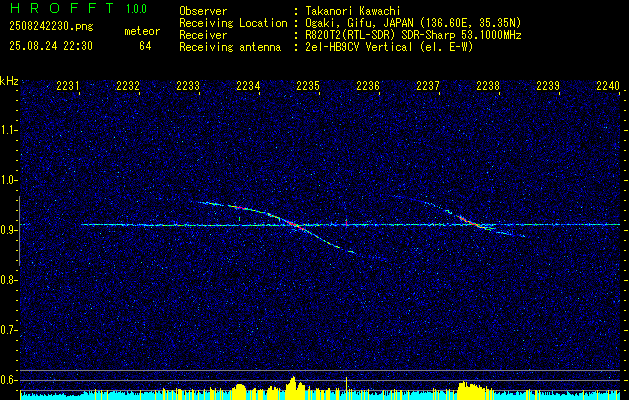Viewport: 629px width, 400px height.
Task: Click time marker 2234
Action: click(248, 86)
